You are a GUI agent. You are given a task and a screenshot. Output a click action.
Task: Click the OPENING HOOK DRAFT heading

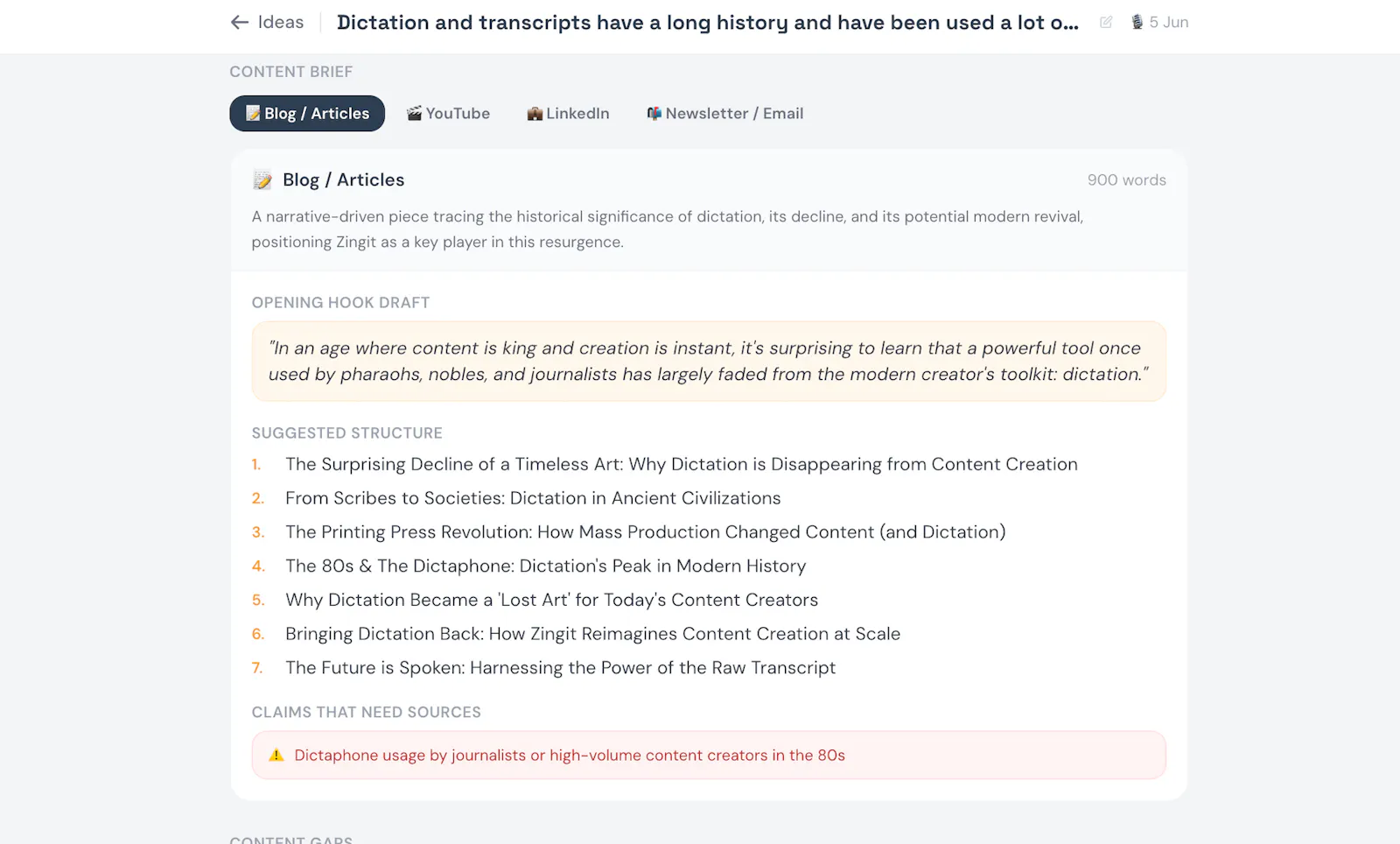point(341,303)
